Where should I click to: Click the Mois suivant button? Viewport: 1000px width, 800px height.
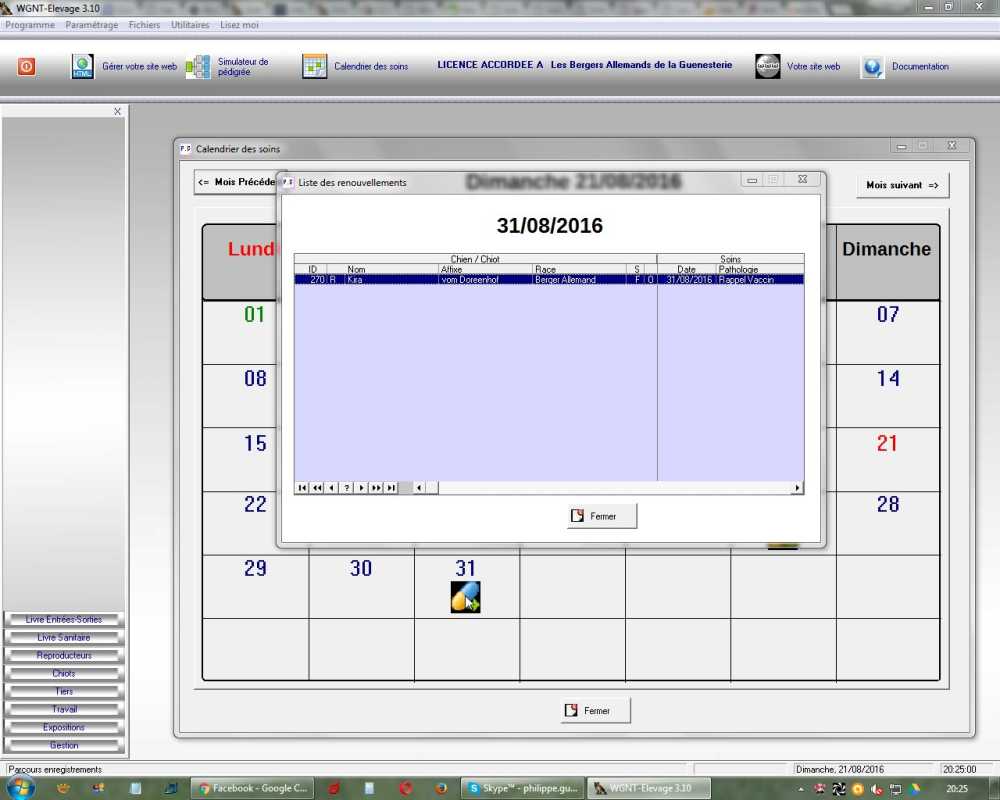[x=902, y=185]
